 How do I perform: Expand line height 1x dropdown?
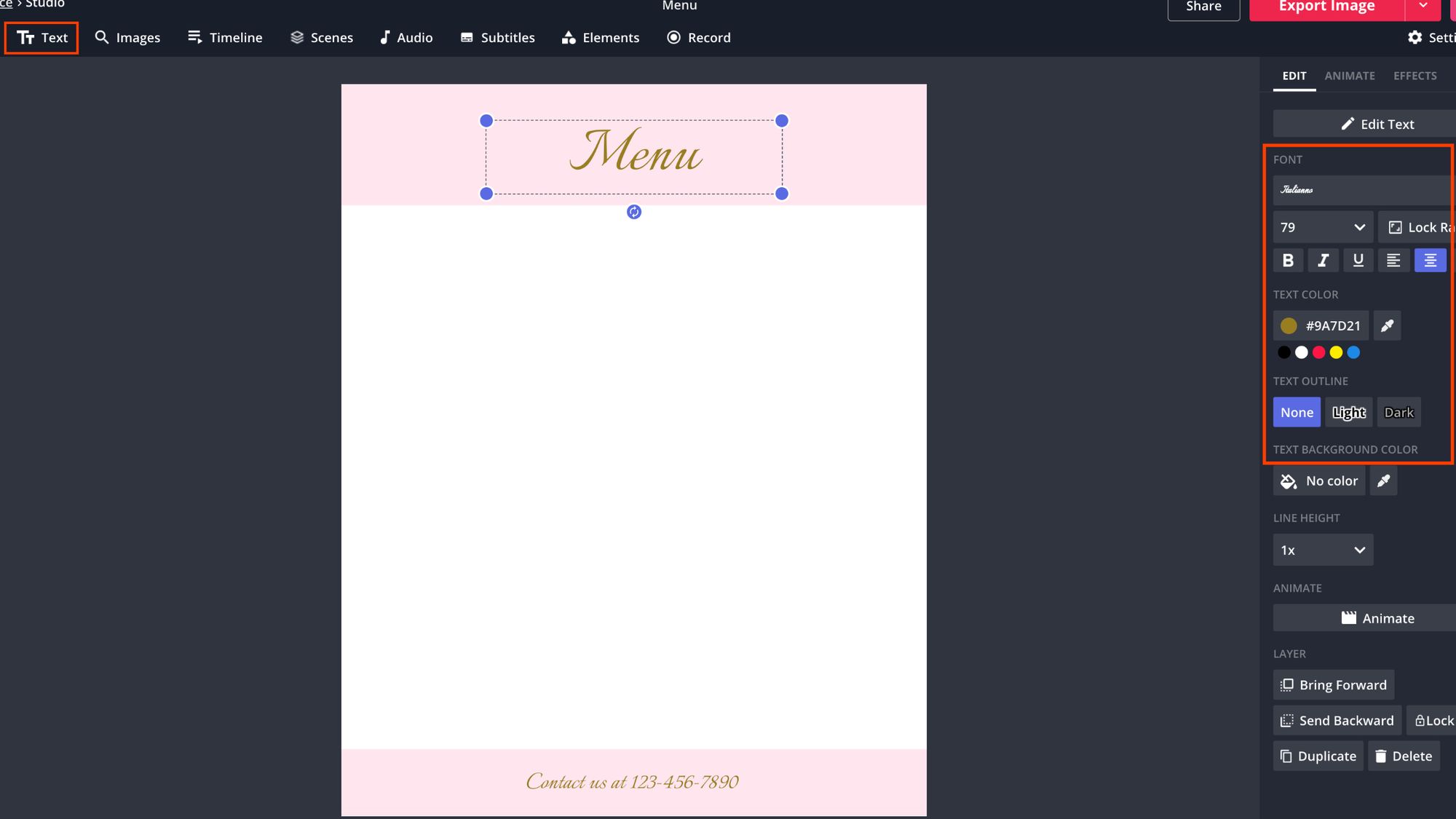(x=1323, y=550)
